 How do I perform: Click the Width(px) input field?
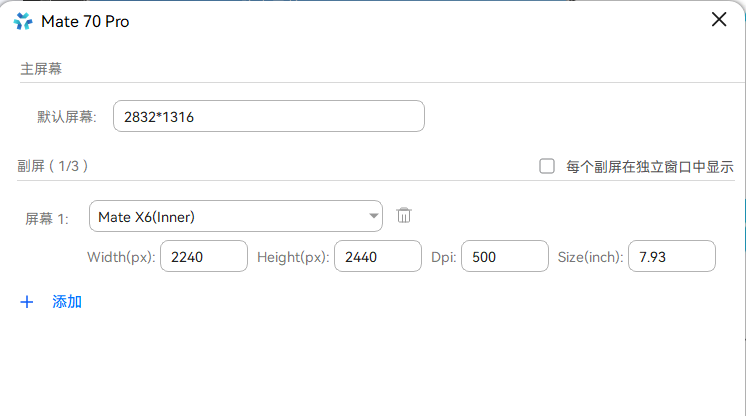click(x=204, y=256)
